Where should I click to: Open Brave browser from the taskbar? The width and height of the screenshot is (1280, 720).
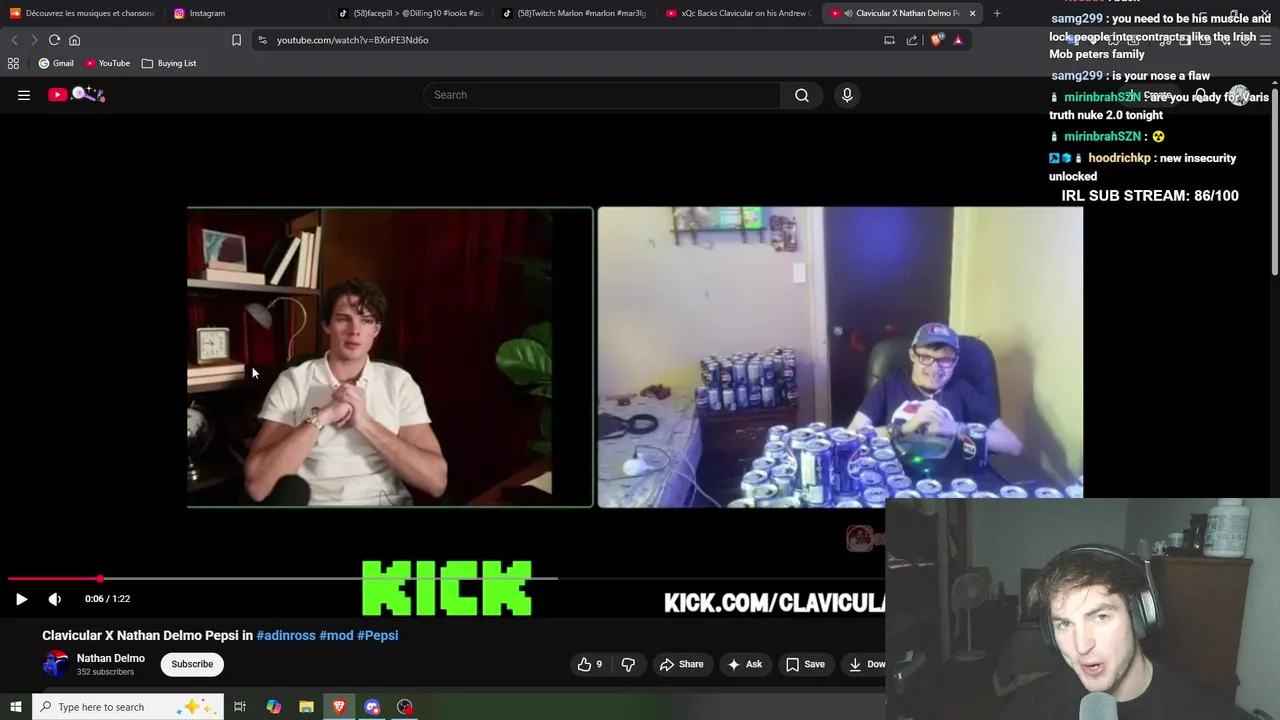tap(339, 707)
